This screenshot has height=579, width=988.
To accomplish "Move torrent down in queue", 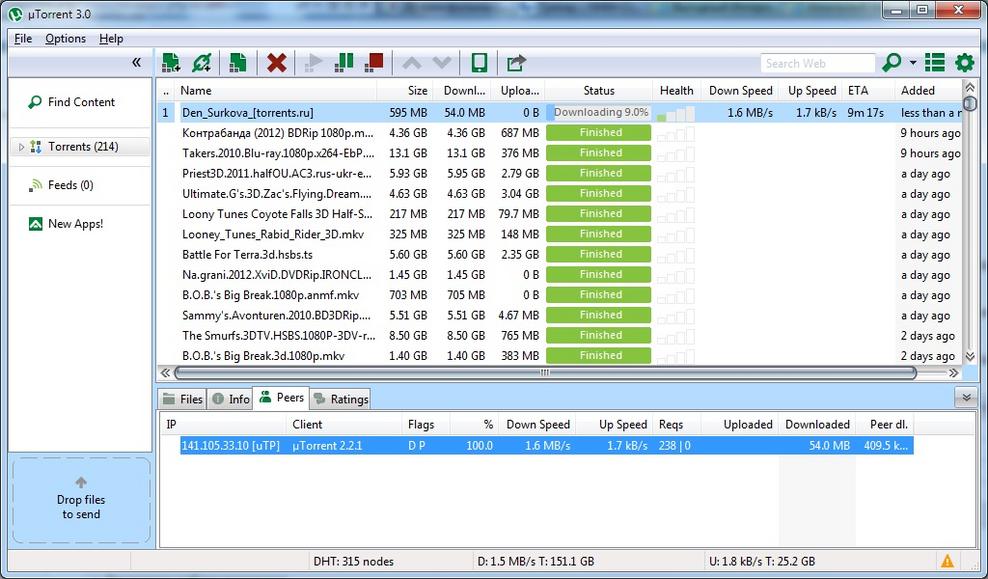I will point(442,63).
